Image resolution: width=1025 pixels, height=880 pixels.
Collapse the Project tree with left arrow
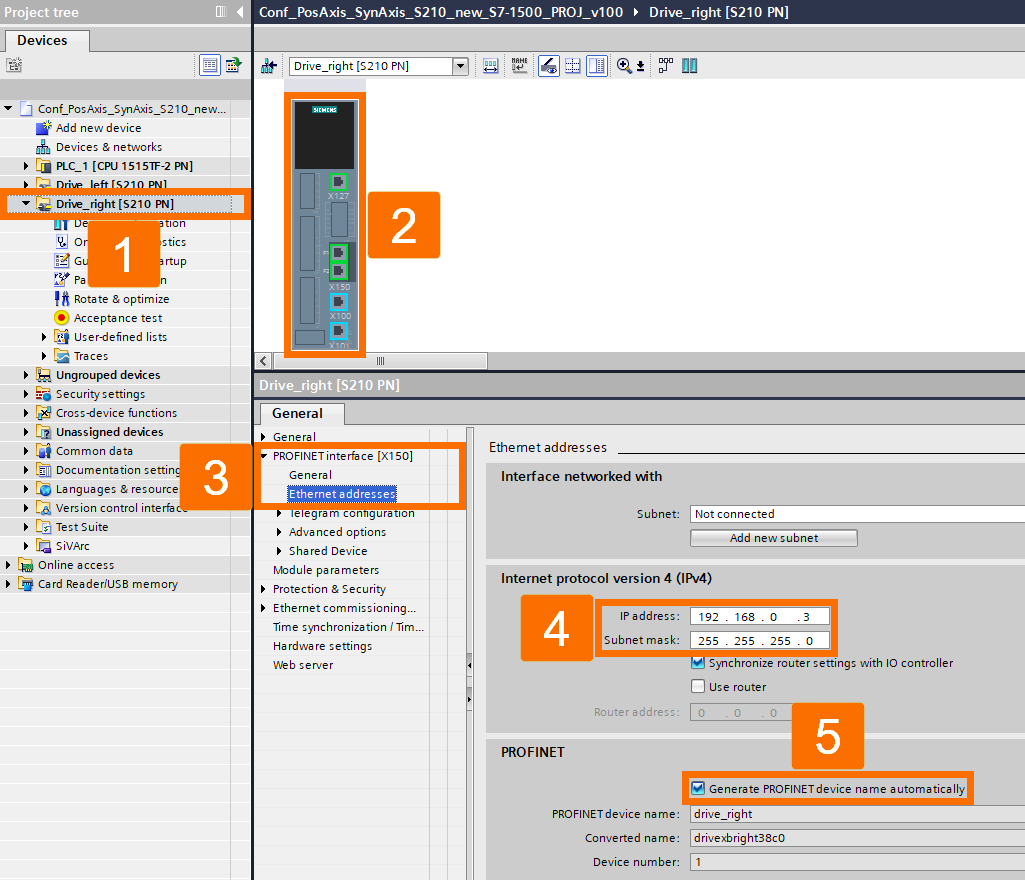(240, 12)
